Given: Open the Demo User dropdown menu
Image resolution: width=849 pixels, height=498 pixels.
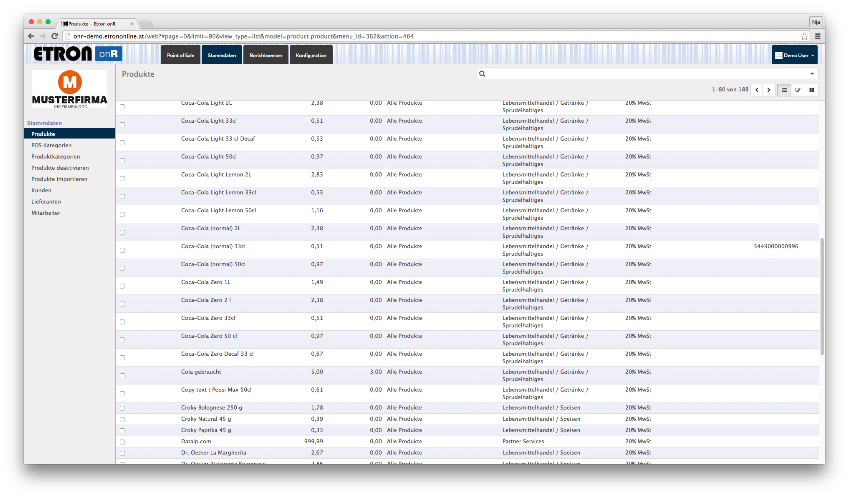Looking at the screenshot, I should tap(794, 55).
